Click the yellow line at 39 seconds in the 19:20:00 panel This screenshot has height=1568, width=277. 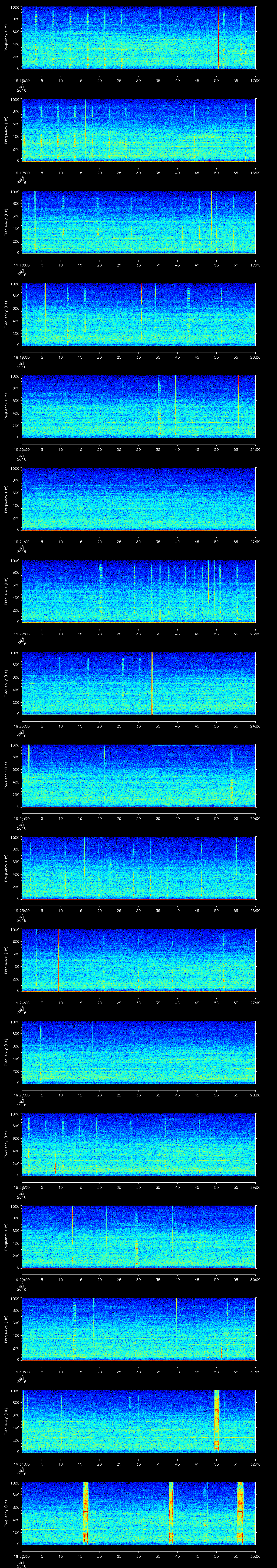175,405
